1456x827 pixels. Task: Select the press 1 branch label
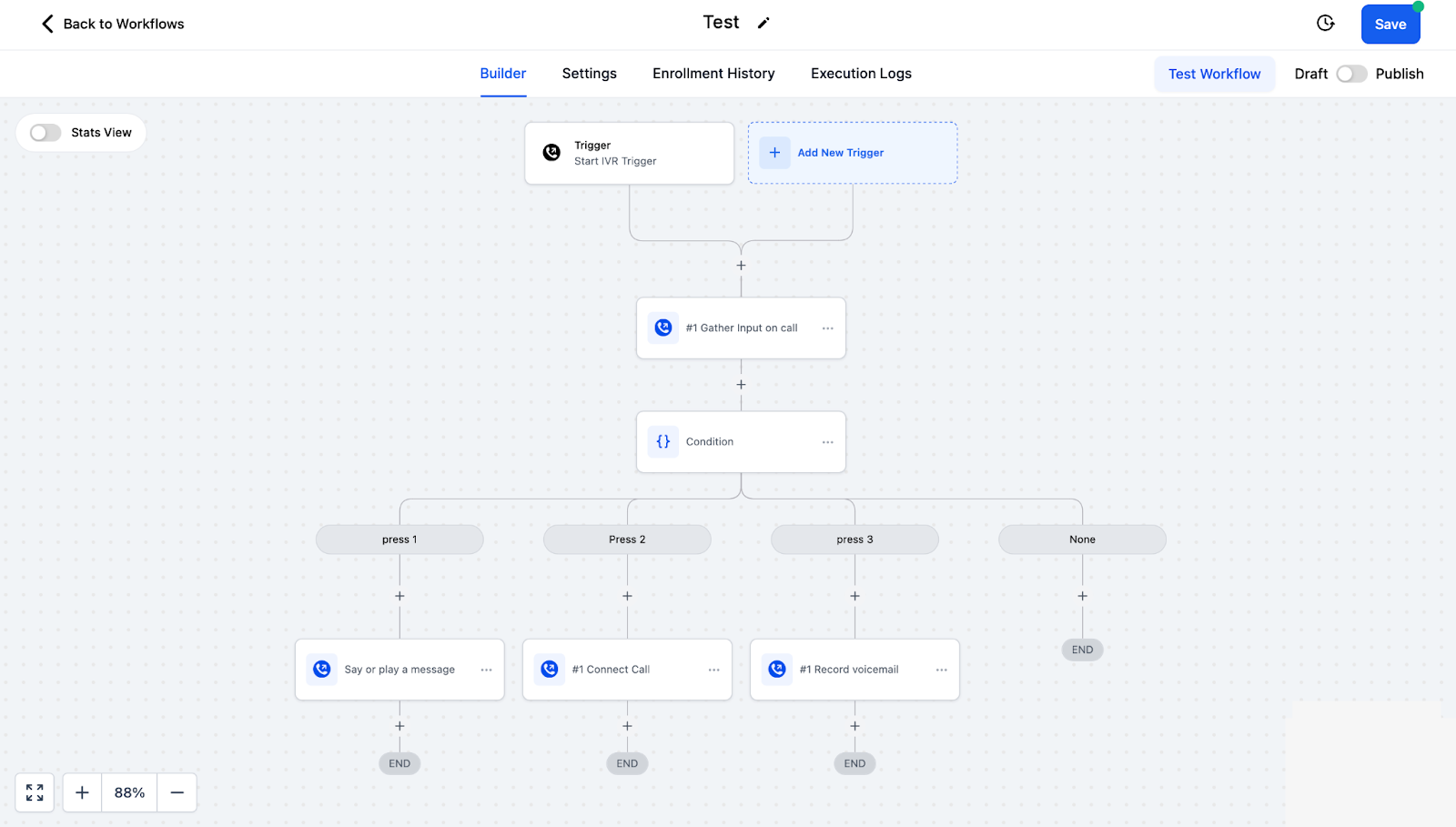point(399,540)
